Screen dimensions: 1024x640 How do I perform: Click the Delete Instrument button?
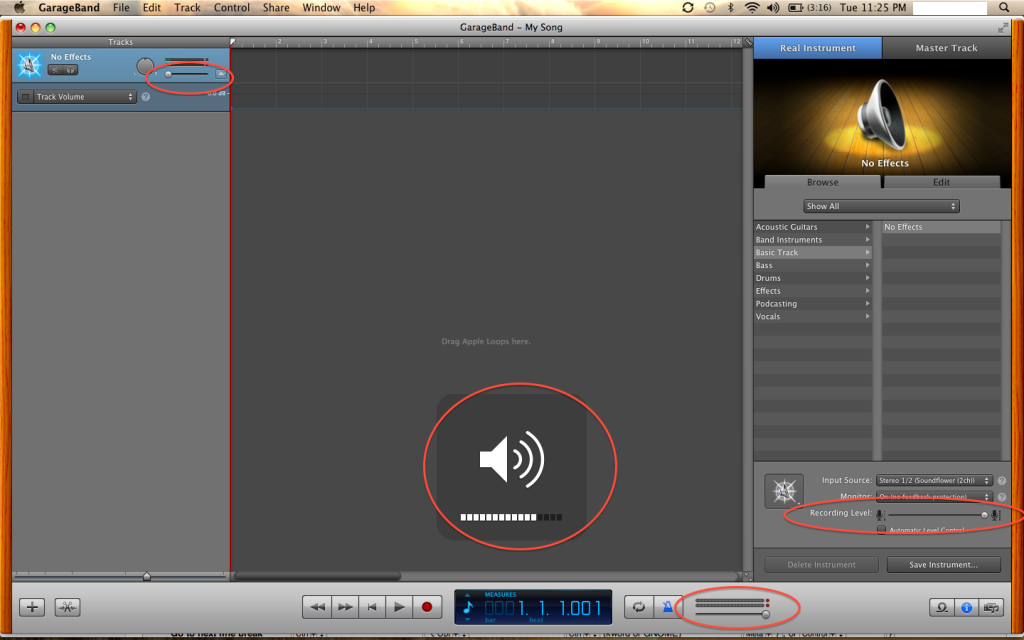pos(821,565)
